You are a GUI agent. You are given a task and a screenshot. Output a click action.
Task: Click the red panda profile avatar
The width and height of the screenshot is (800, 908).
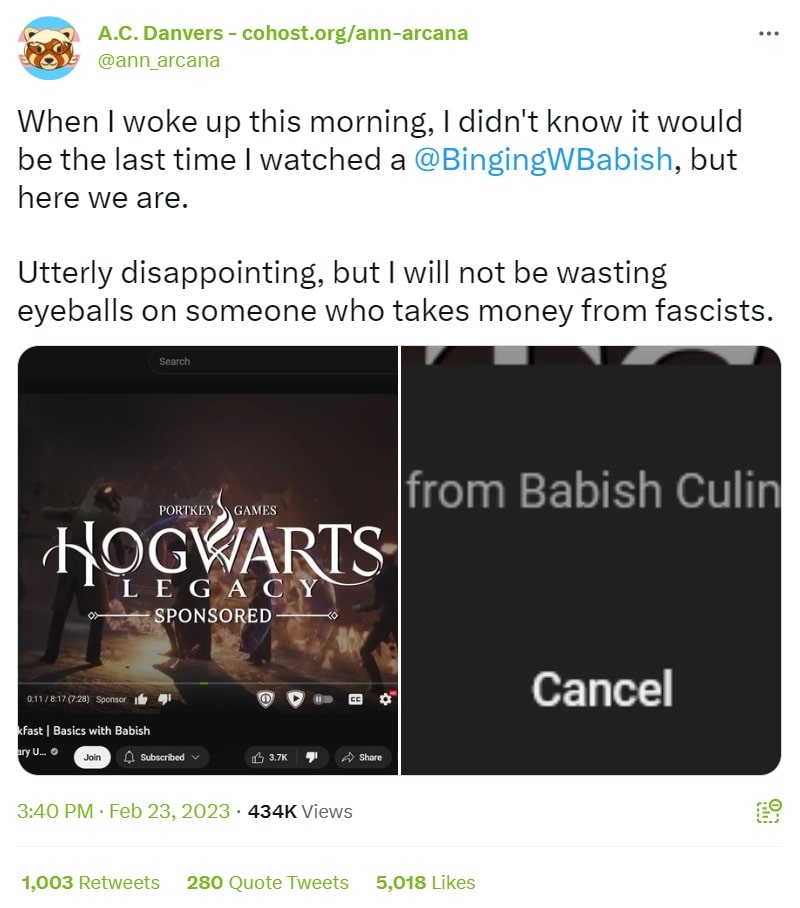click(50, 48)
